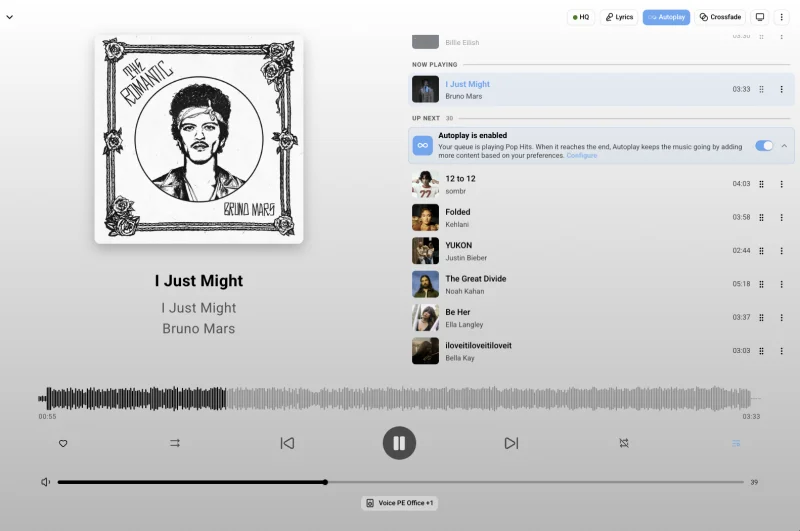Open the three-dot menu for the Billie Eilish row
The width and height of the screenshot is (800, 531).
[x=781, y=37]
